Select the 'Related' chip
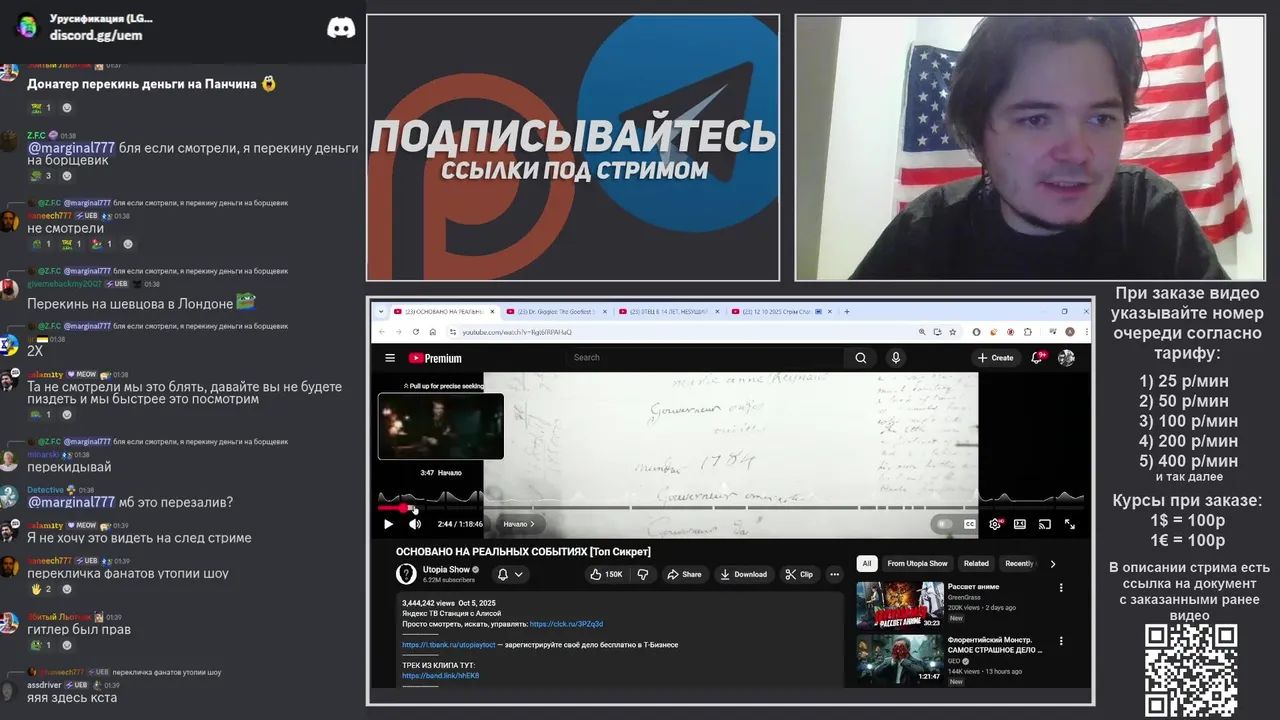This screenshot has height=720, width=1280. click(976, 563)
